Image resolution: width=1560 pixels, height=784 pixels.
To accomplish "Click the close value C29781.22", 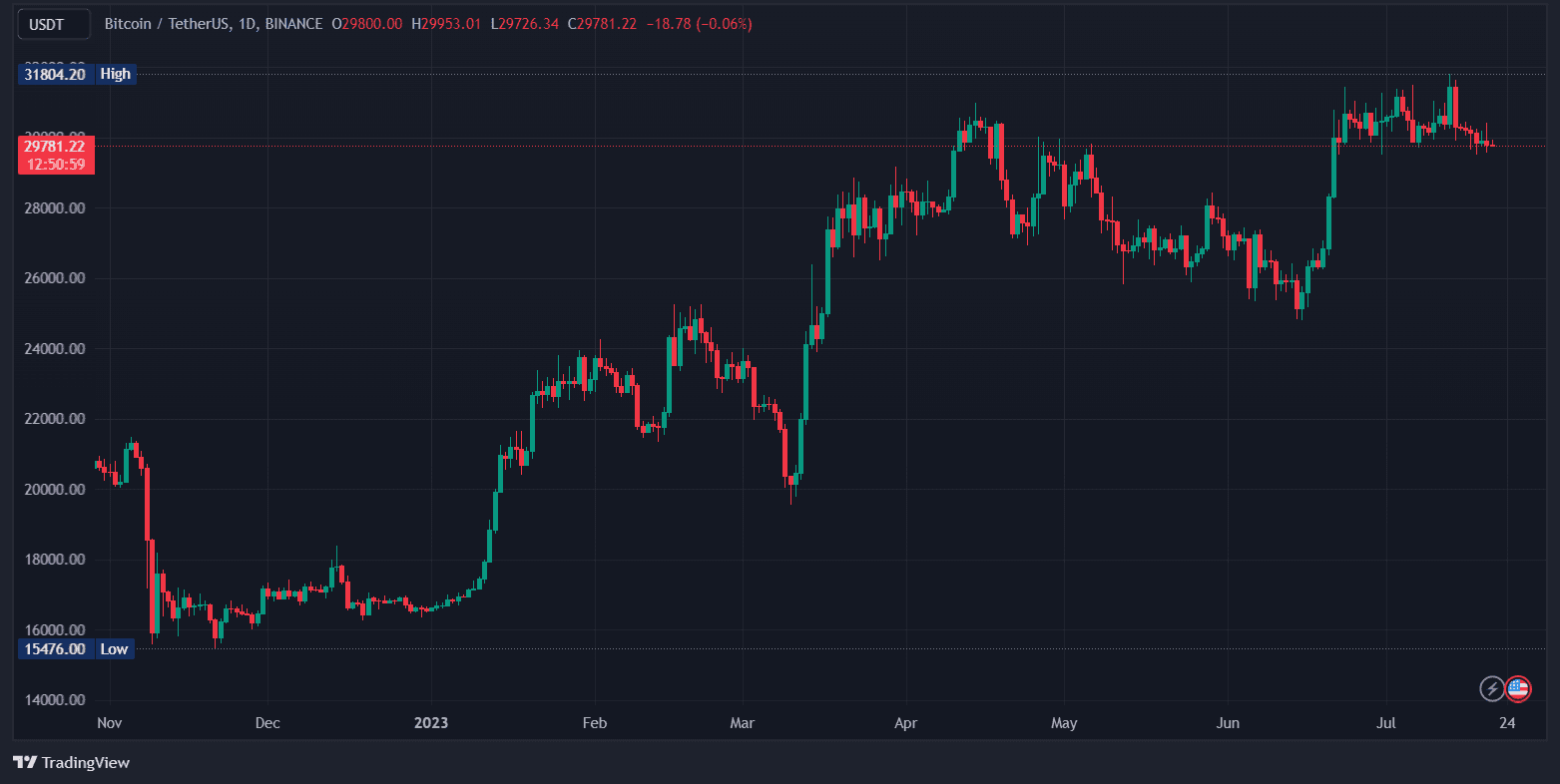I will 602,23.
